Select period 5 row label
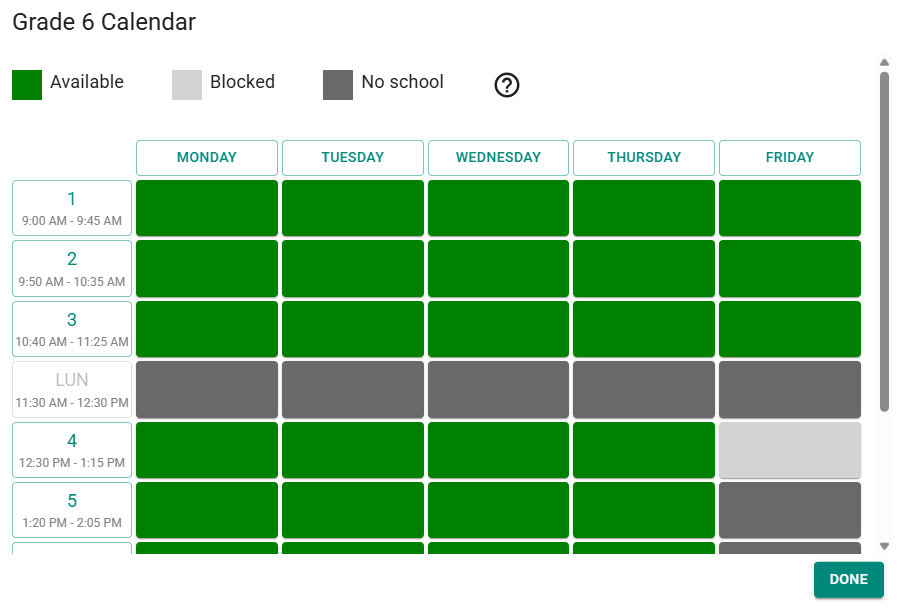This screenshot has height=612, width=906. tap(71, 510)
